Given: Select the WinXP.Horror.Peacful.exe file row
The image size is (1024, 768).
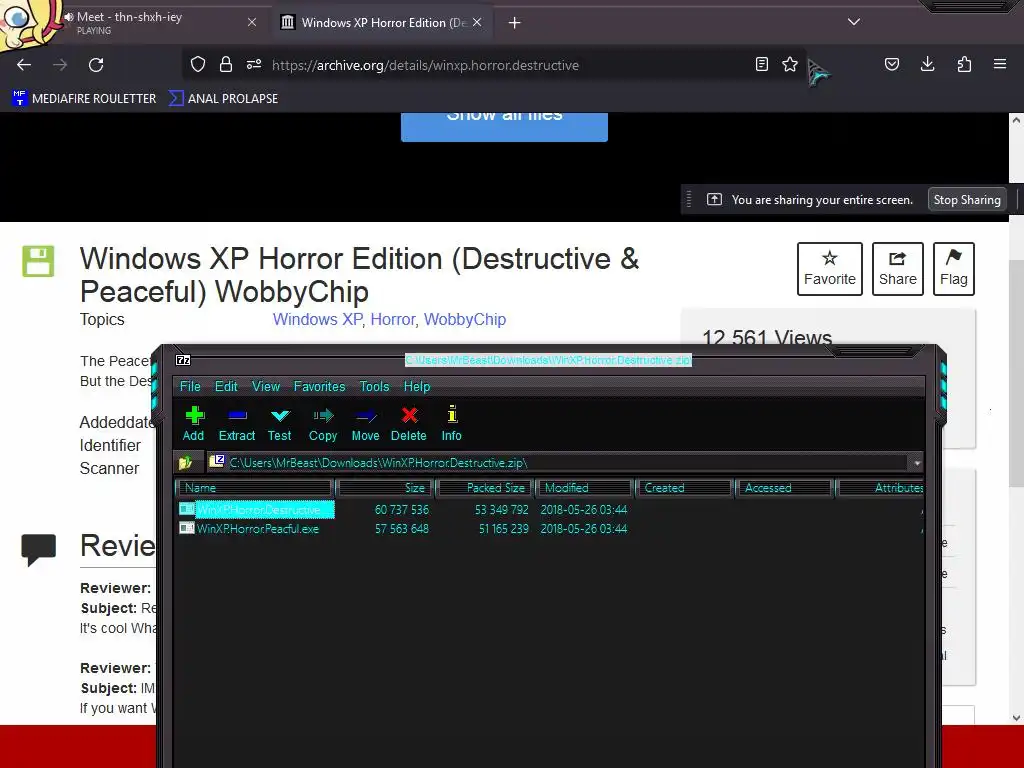Looking at the screenshot, I should (x=550, y=529).
